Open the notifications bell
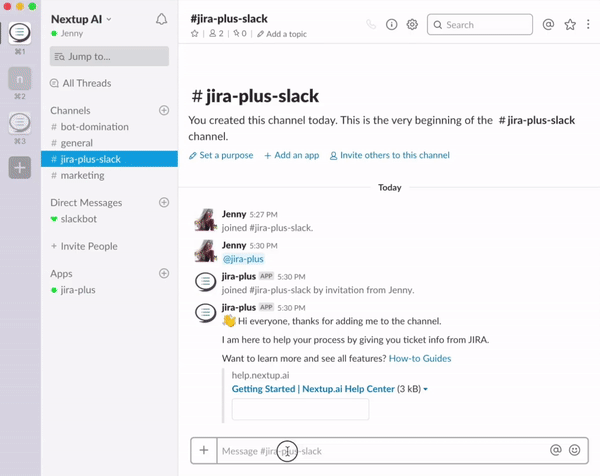This screenshot has width=600, height=476. tap(162, 19)
